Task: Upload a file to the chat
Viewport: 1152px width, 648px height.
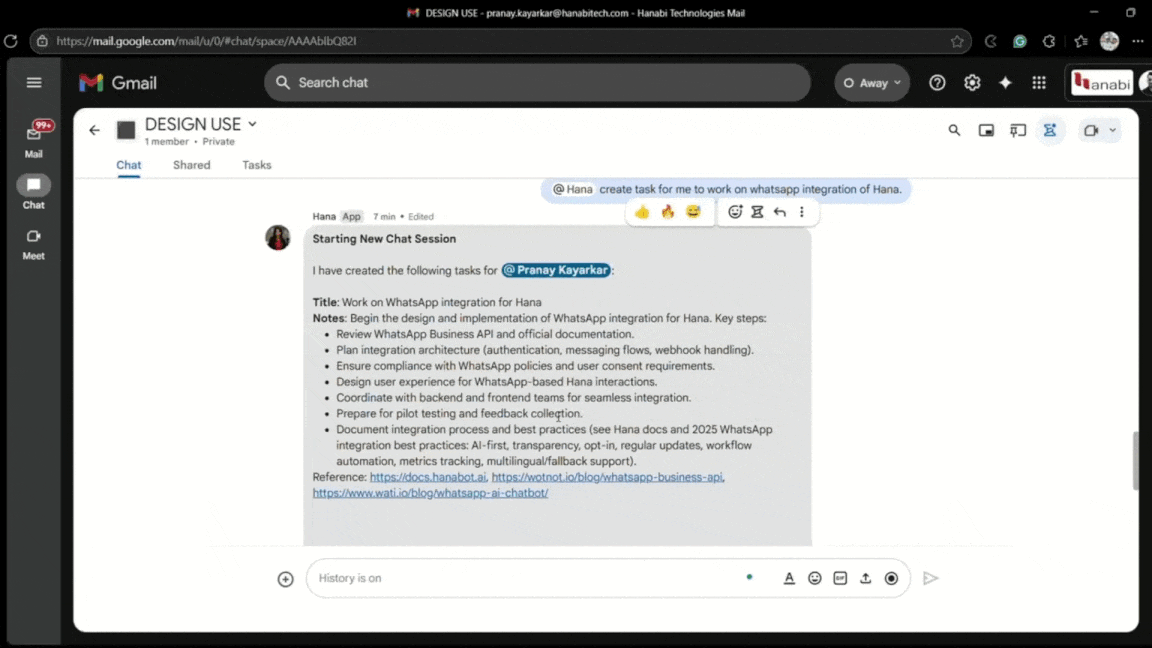Action: (865, 578)
